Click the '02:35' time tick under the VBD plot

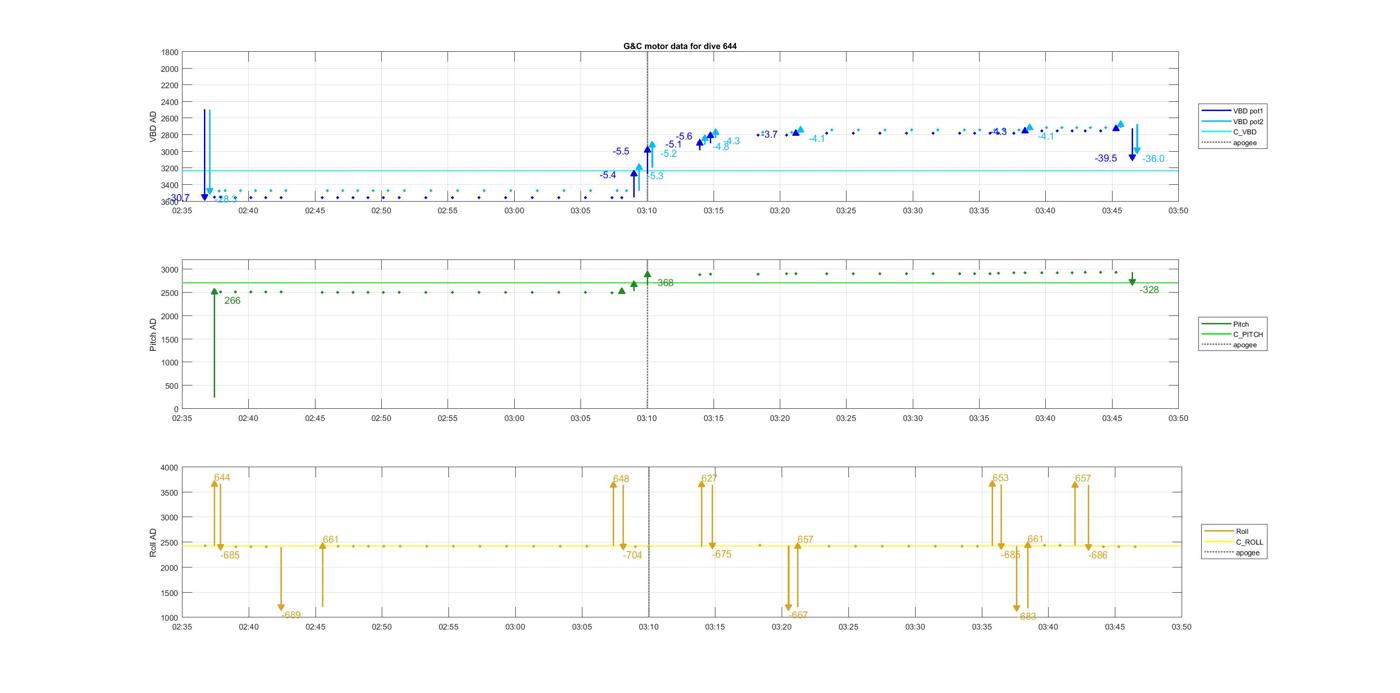point(182,210)
